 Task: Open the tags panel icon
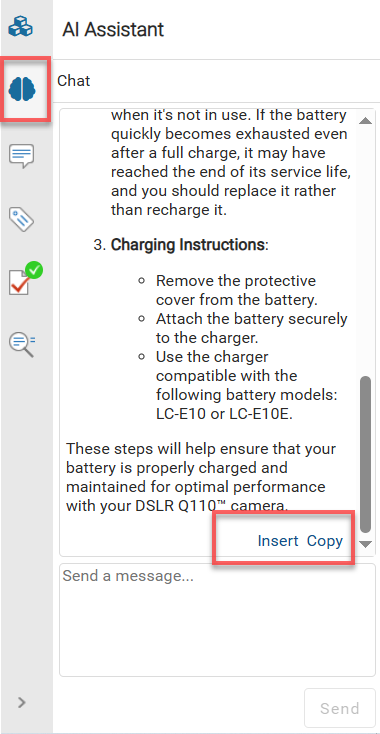(x=22, y=219)
